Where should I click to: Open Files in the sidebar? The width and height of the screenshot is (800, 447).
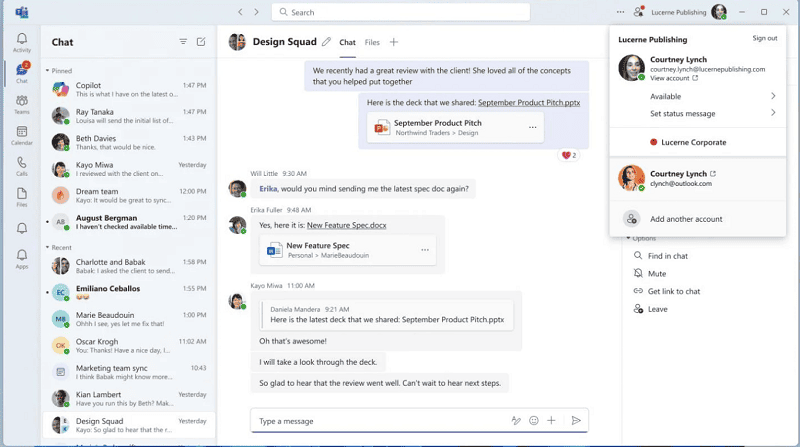tap(21, 197)
